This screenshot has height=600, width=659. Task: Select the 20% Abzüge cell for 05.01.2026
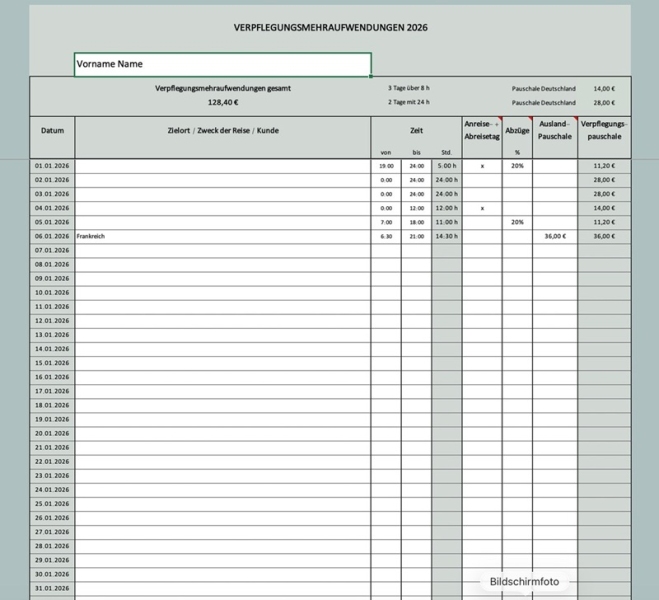click(x=517, y=222)
